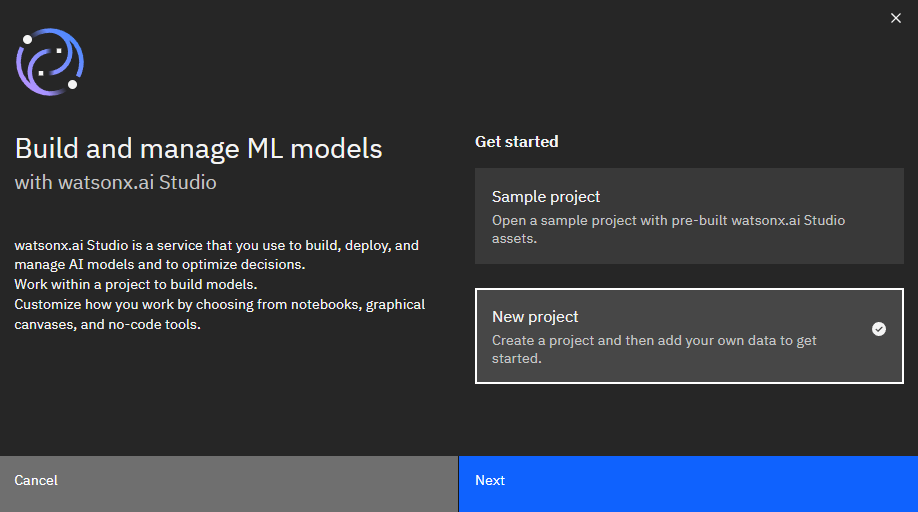The height and width of the screenshot is (512, 918).
Task: Close the dialog with the X icon
Action: click(x=896, y=18)
